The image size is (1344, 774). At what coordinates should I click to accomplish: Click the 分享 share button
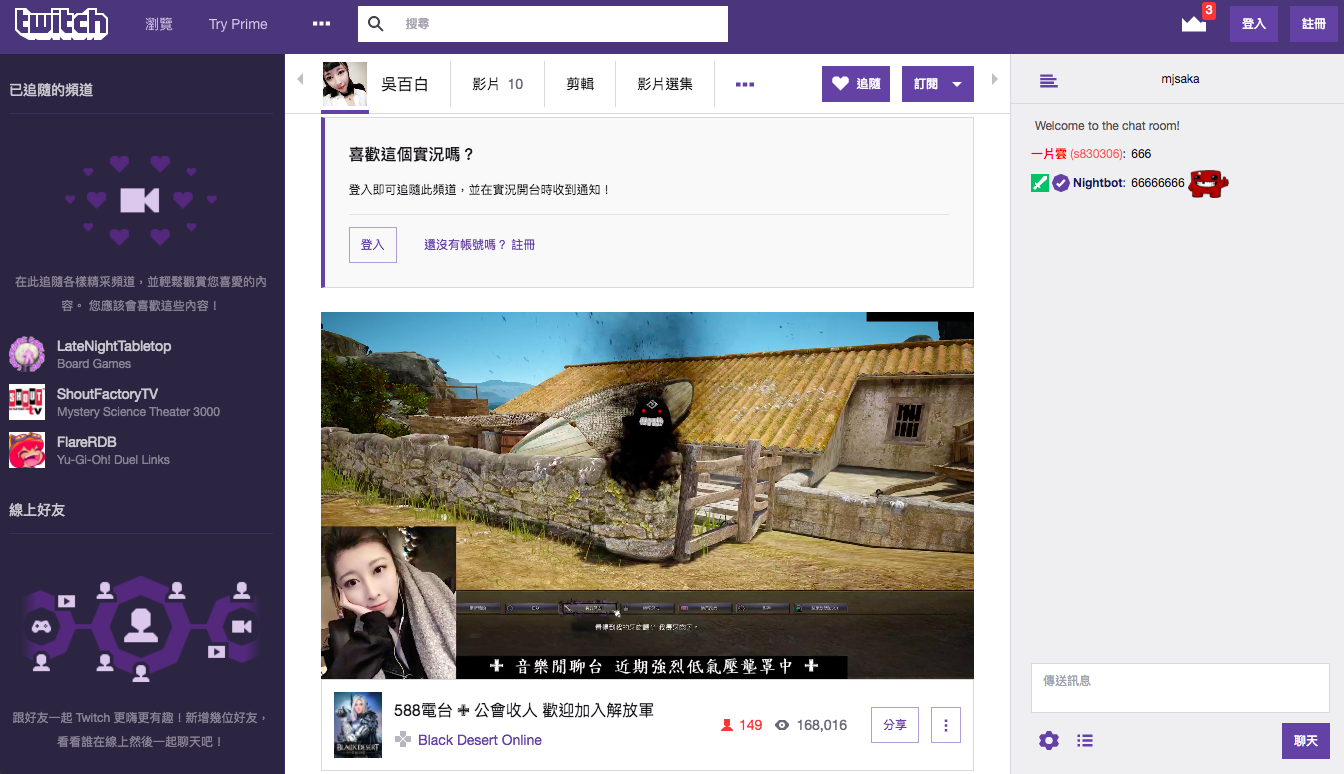(894, 725)
